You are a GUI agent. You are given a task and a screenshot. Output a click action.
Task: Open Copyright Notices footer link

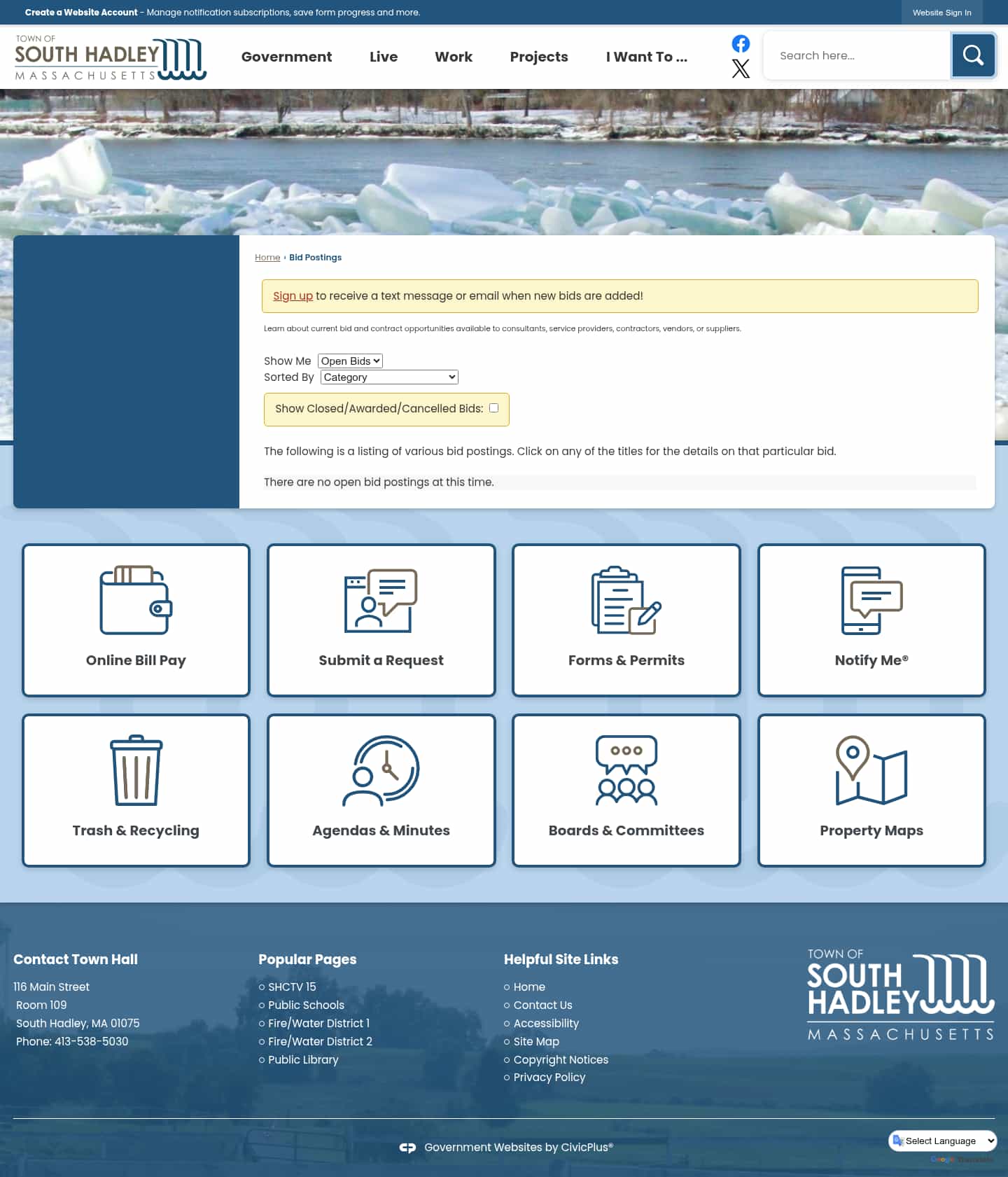[x=561, y=1059]
